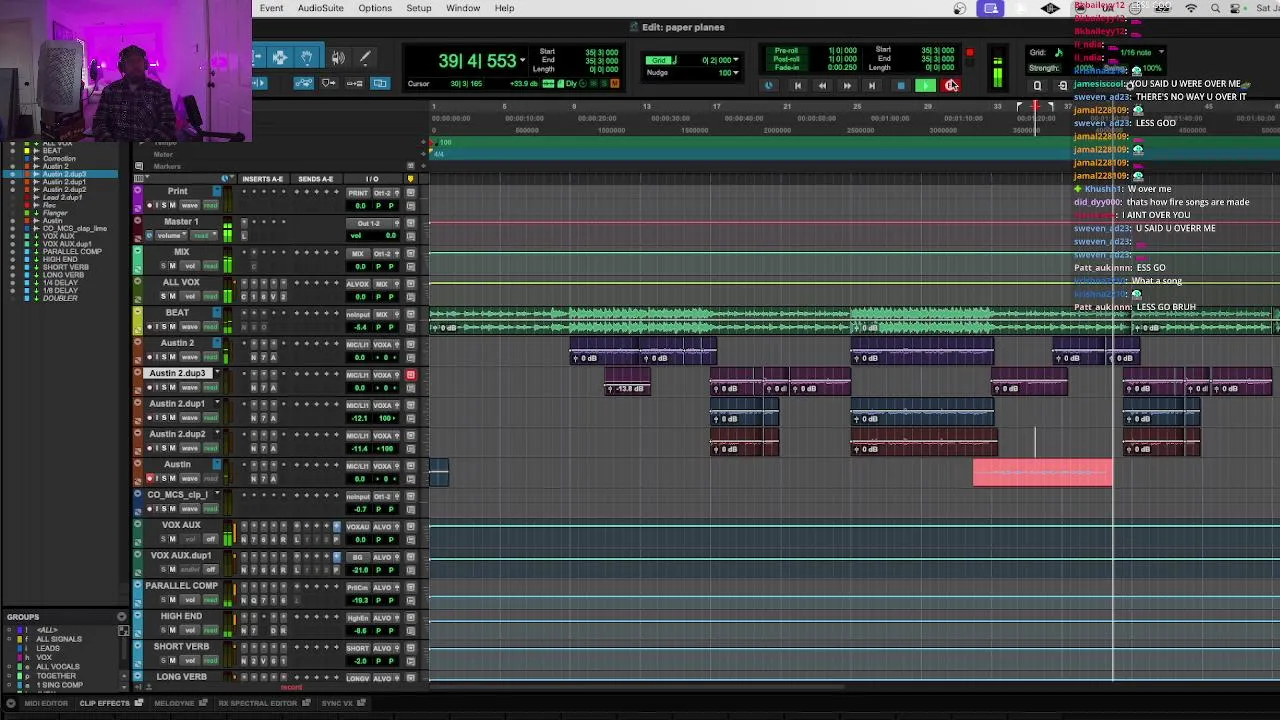Click the Record button in the transport
This screenshot has height=720, width=1280.
950,86
